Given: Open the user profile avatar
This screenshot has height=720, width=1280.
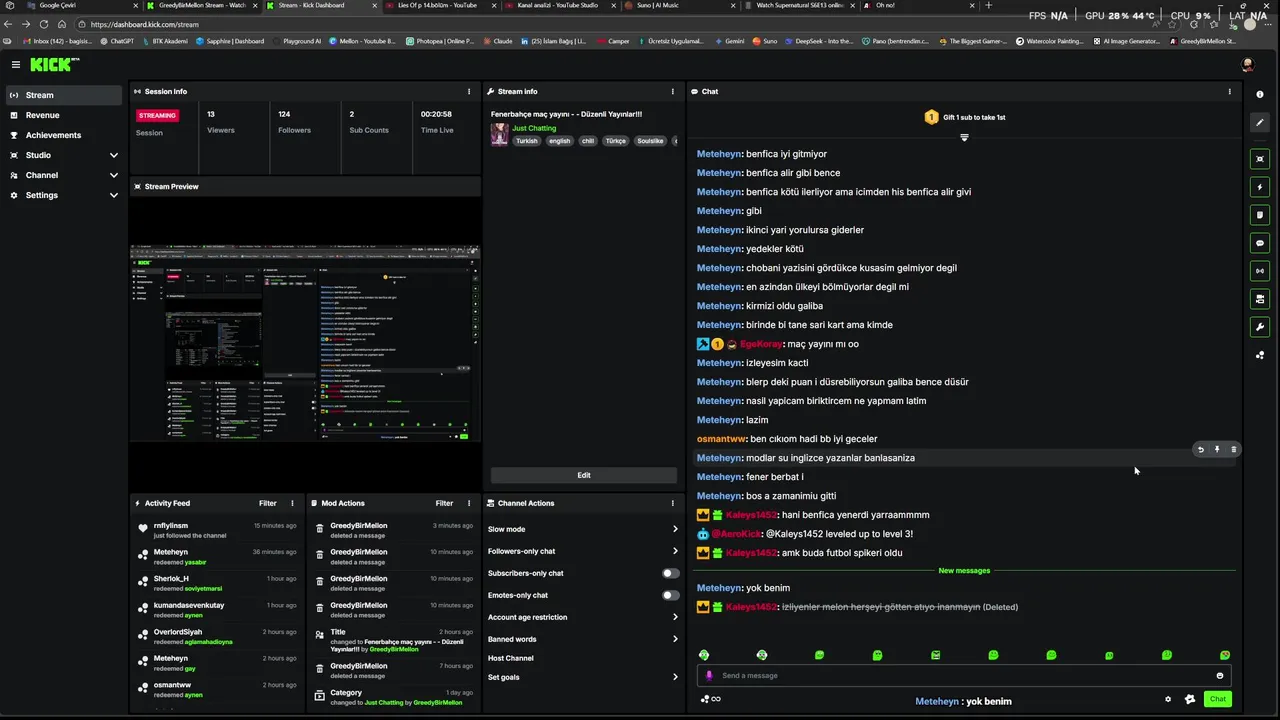Looking at the screenshot, I should (x=1247, y=64).
